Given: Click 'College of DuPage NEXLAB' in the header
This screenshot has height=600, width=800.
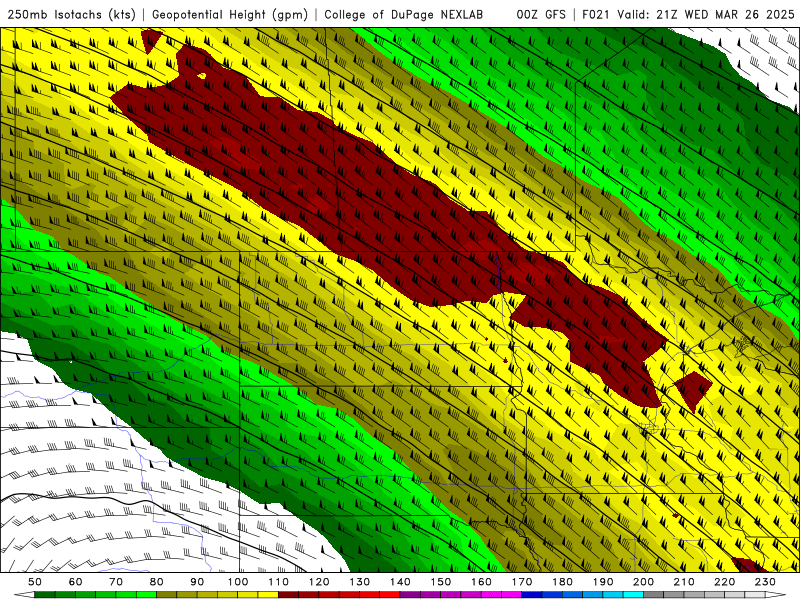Looking at the screenshot, I should [x=404, y=15].
